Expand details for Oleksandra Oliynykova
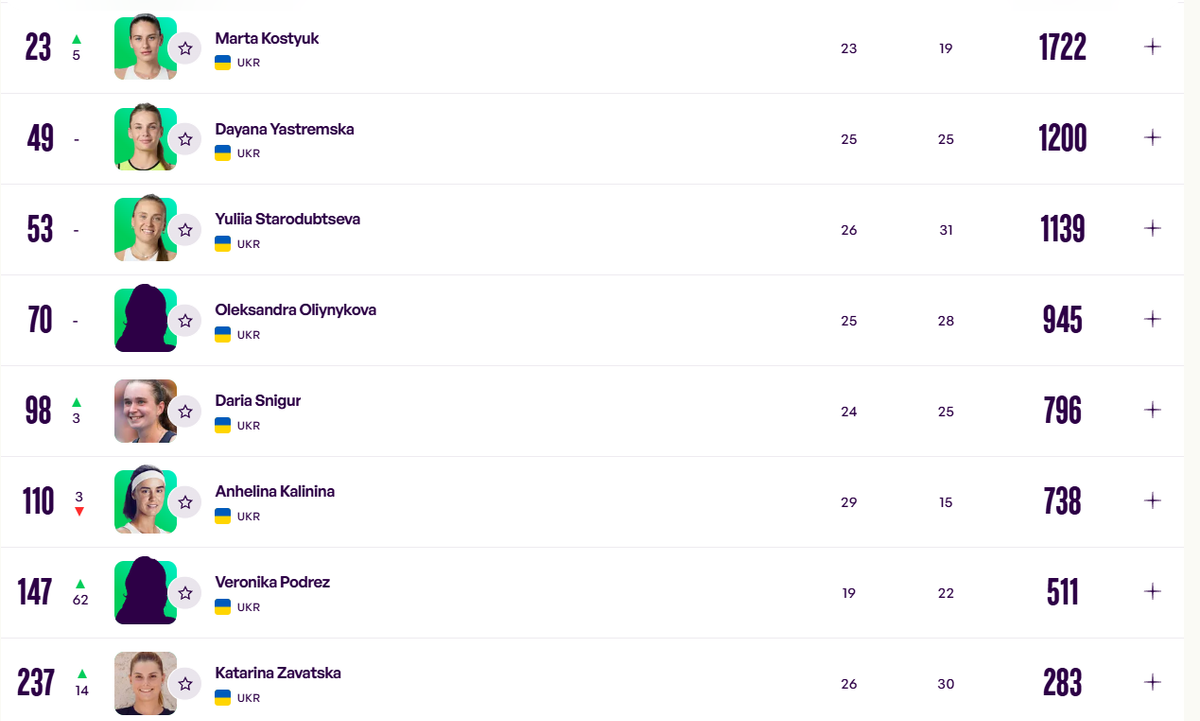The height and width of the screenshot is (721, 1200). pos(1152,319)
